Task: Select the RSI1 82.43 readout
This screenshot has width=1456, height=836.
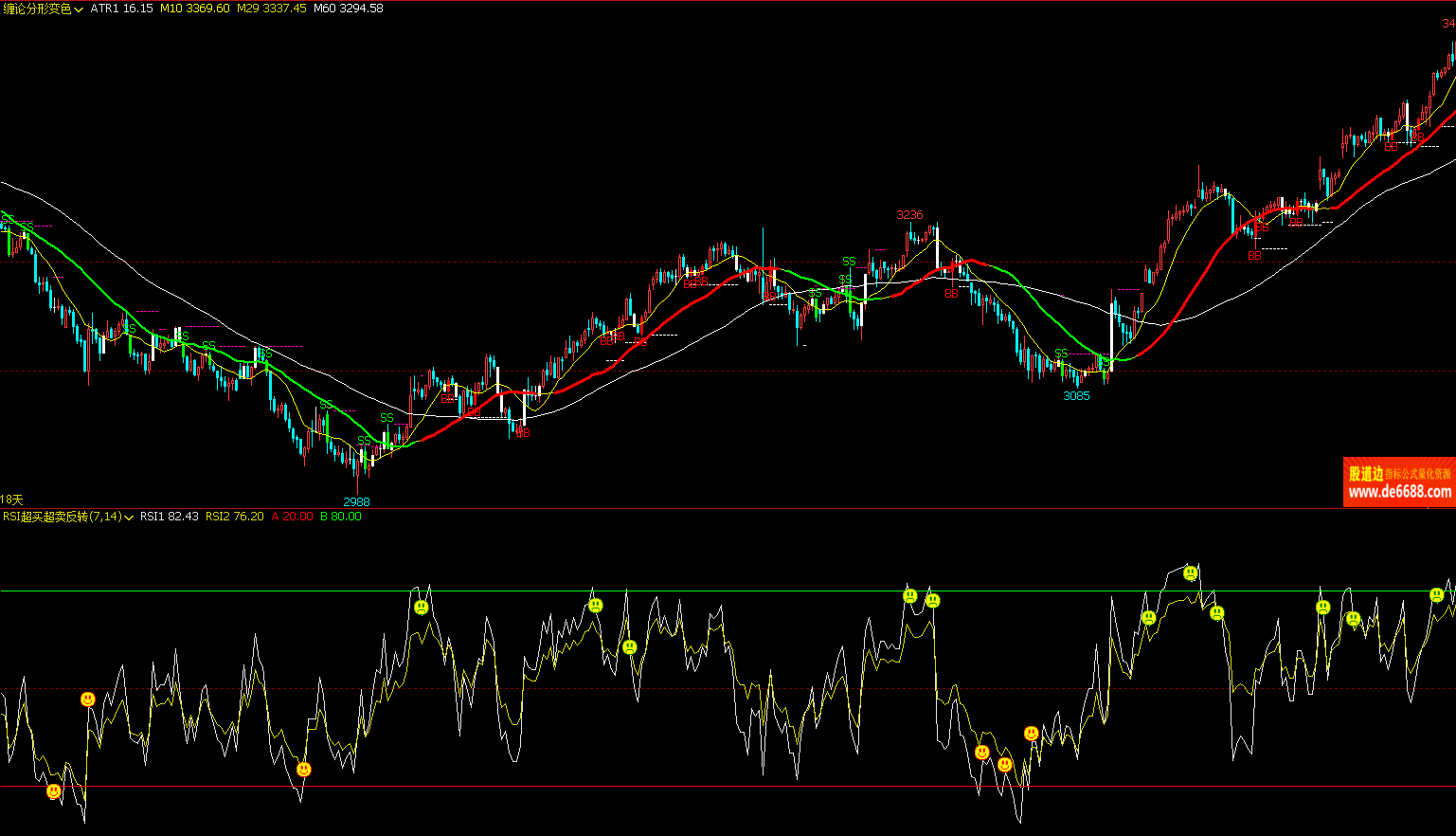Action: [x=169, y=517]
